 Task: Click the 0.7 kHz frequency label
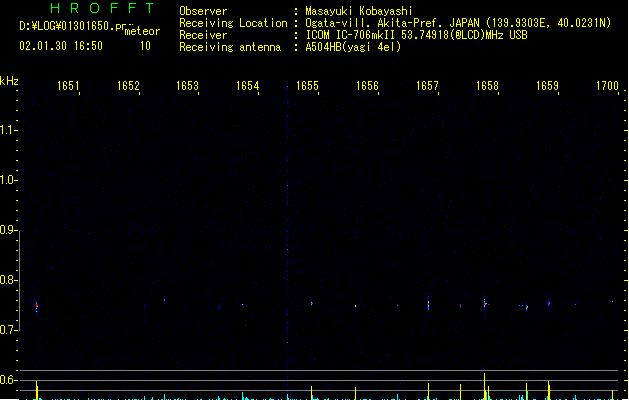8,330
